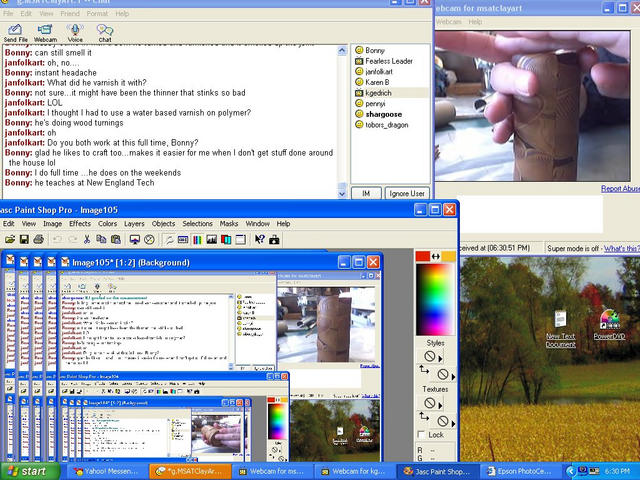Select user tobors_dragon in chat list

(386, 125)
